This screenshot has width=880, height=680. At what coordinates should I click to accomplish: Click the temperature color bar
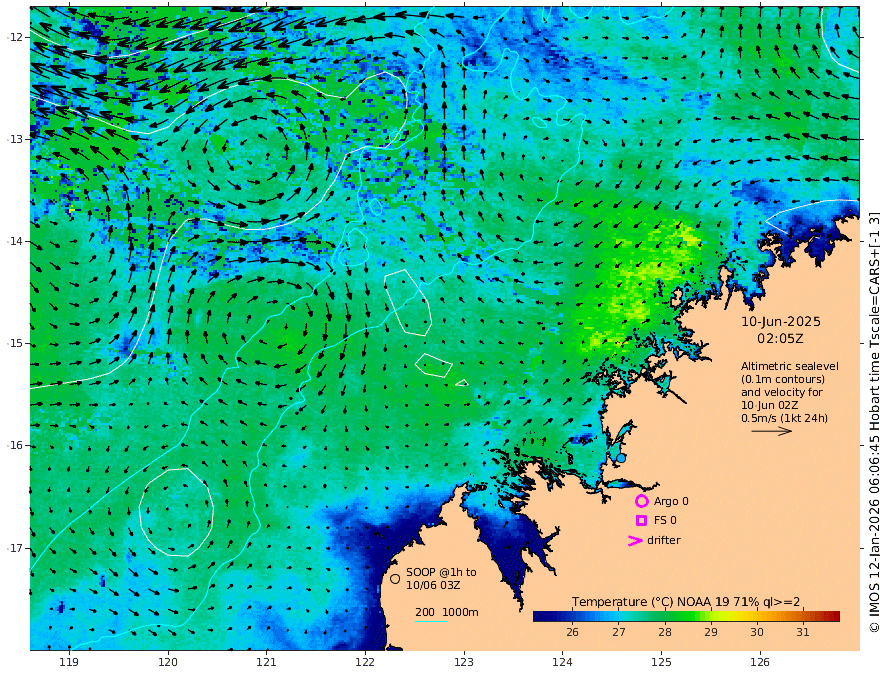[x=686, y=616]
